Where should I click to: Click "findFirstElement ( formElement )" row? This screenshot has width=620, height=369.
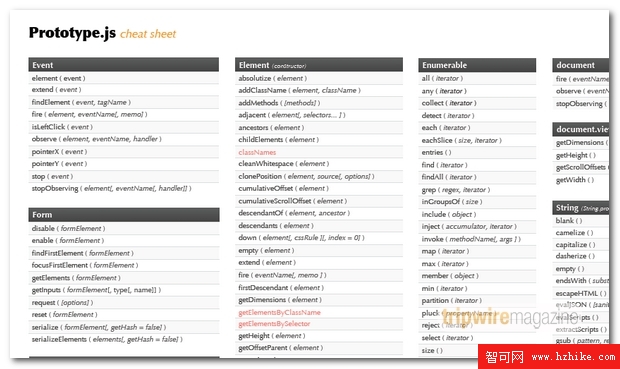point(124,253)
